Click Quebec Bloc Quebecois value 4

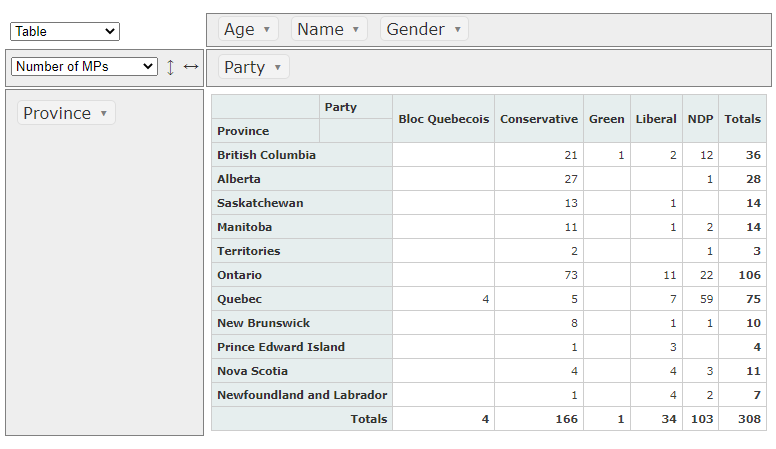[x=443, y=299]
